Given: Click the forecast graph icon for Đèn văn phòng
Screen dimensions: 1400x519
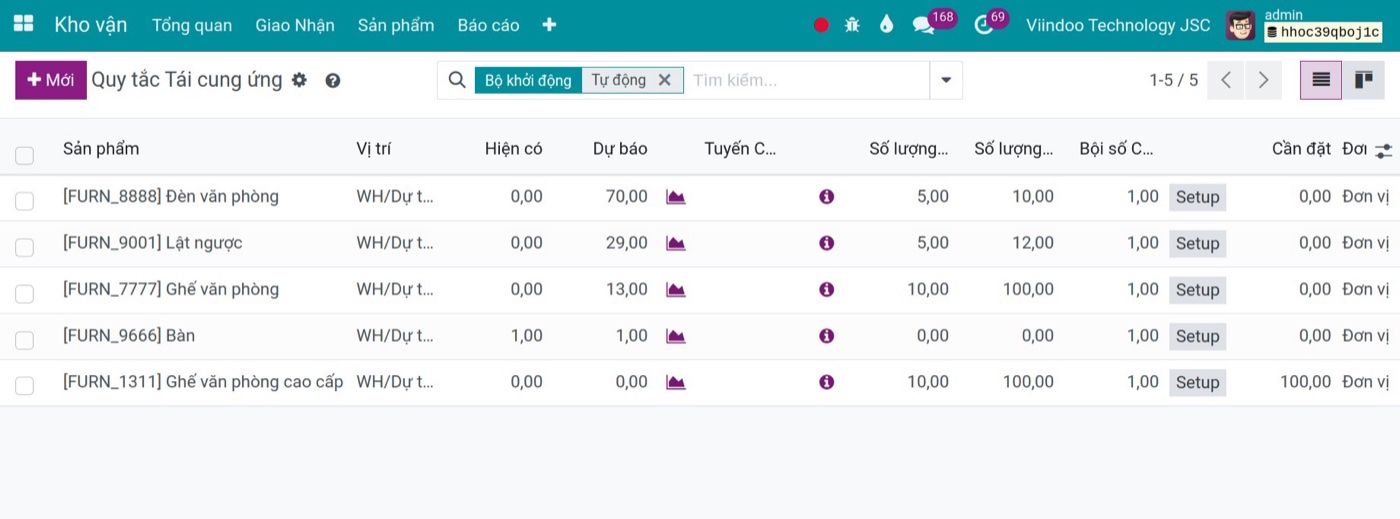Looking at the screenshot, I should (676, 197).
